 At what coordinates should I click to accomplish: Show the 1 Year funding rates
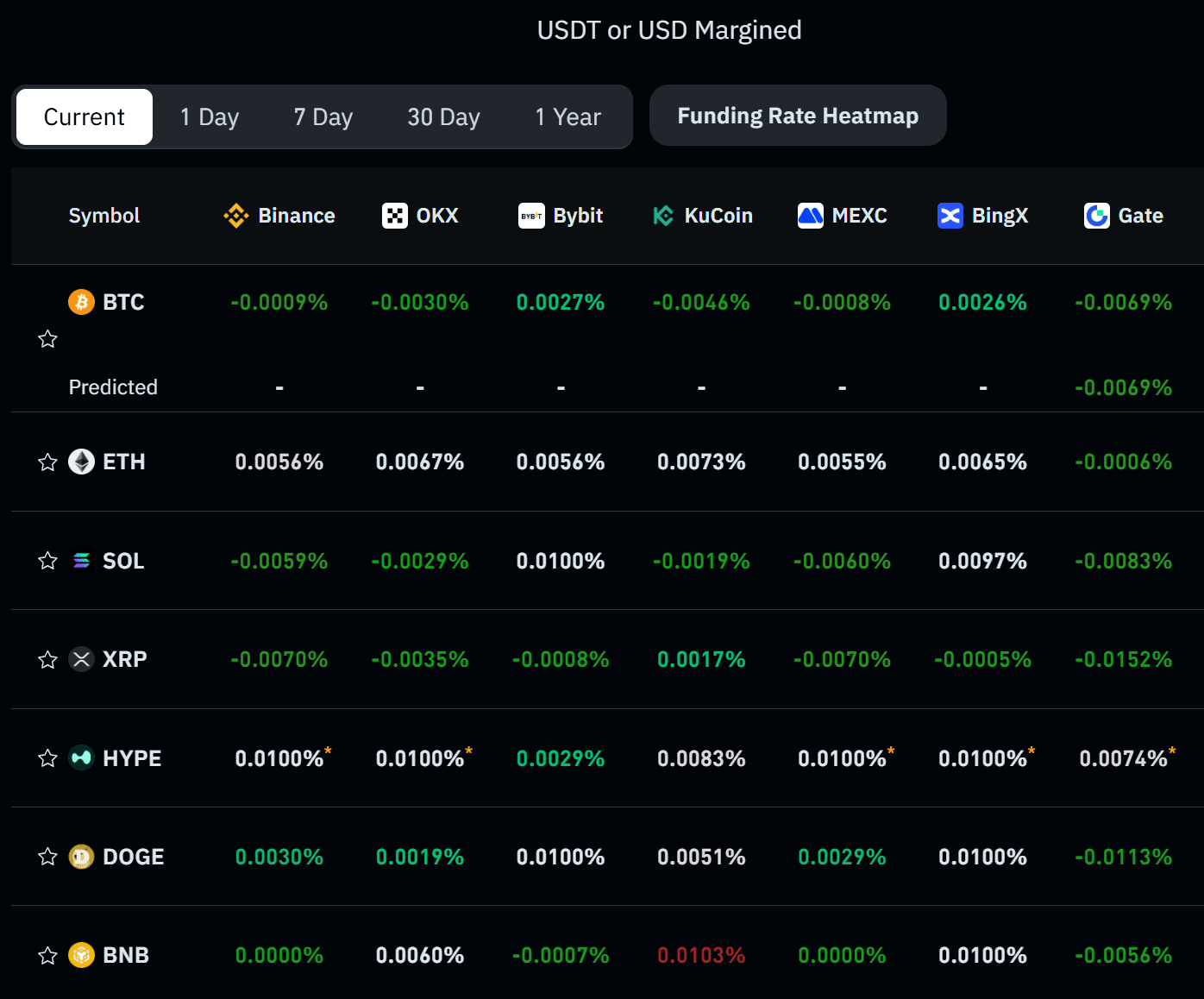point(568,117)
